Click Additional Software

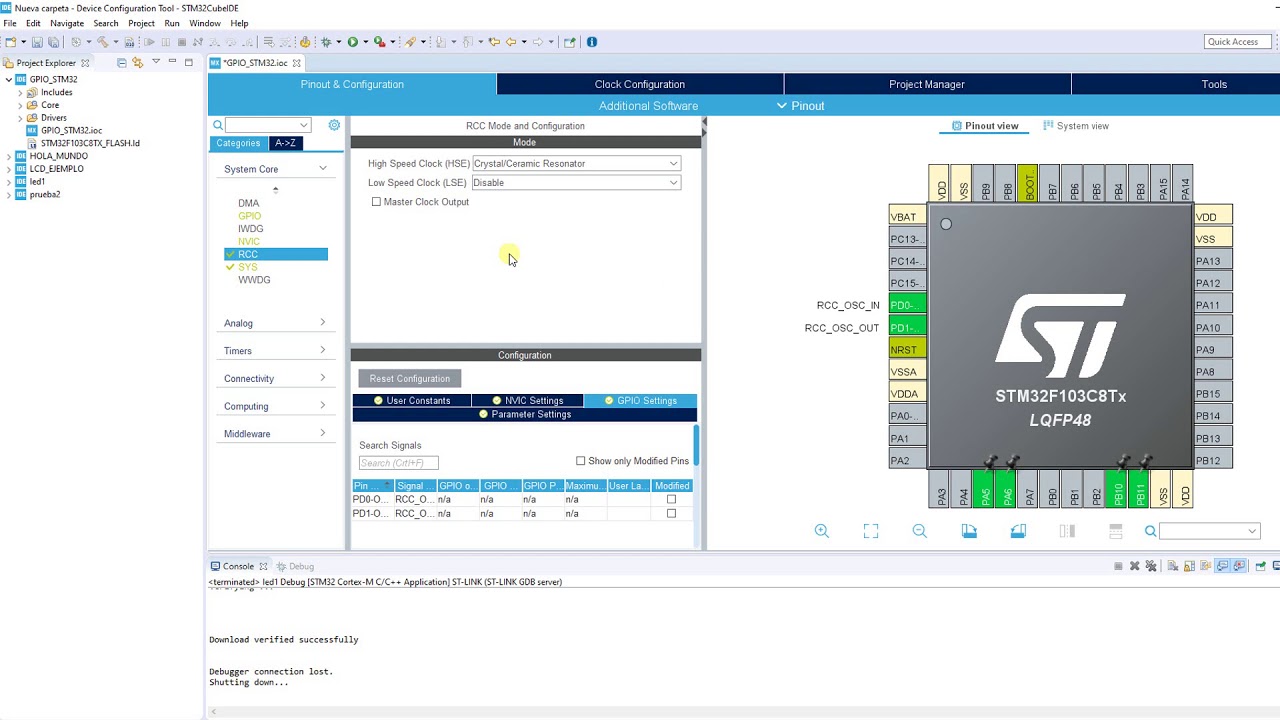tap(648, 106)
